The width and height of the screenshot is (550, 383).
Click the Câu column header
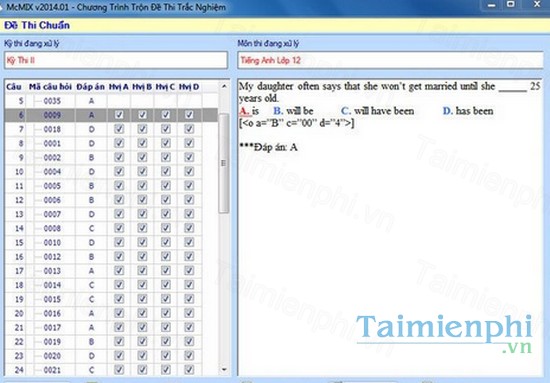(x=14, y=87)
